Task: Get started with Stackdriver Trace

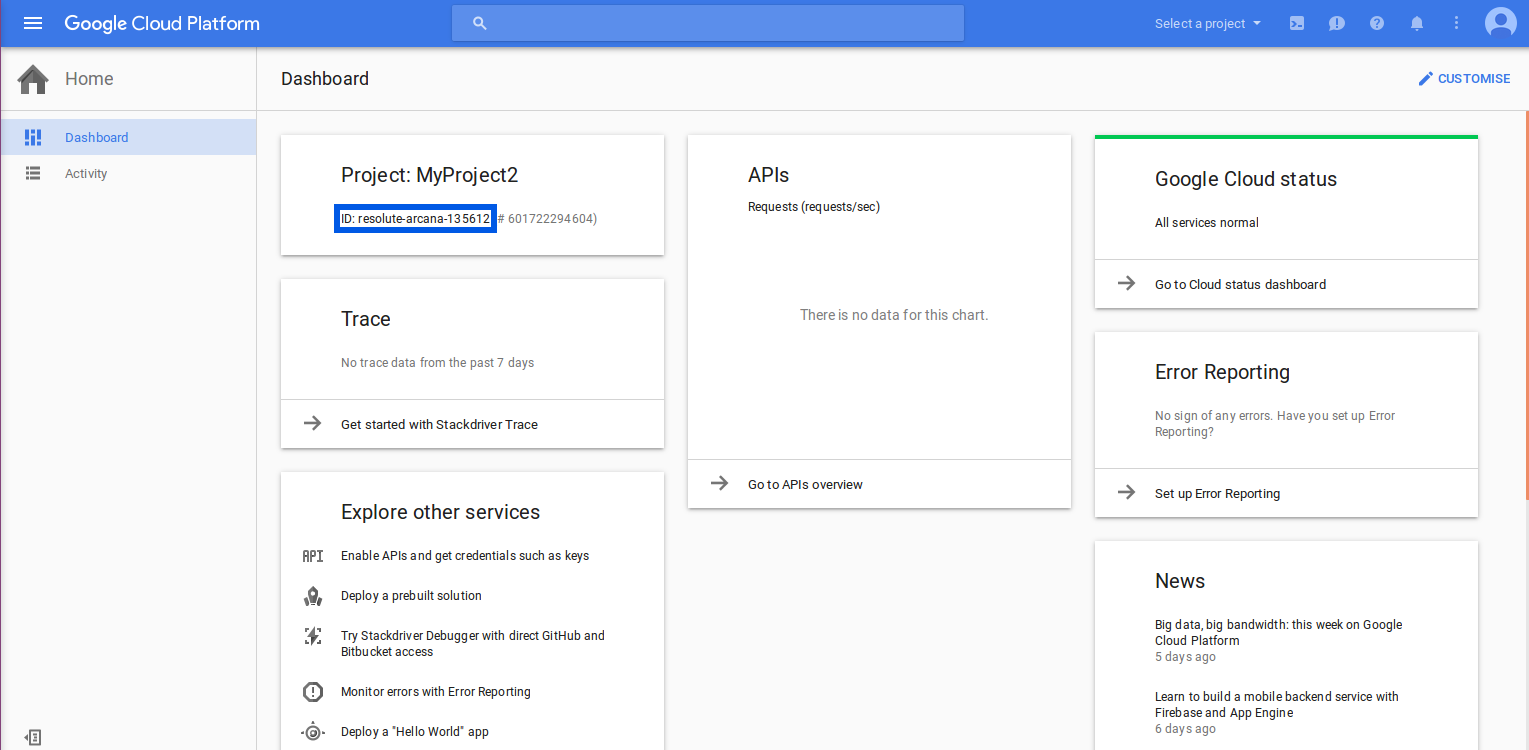Action: tap(439, 424)
